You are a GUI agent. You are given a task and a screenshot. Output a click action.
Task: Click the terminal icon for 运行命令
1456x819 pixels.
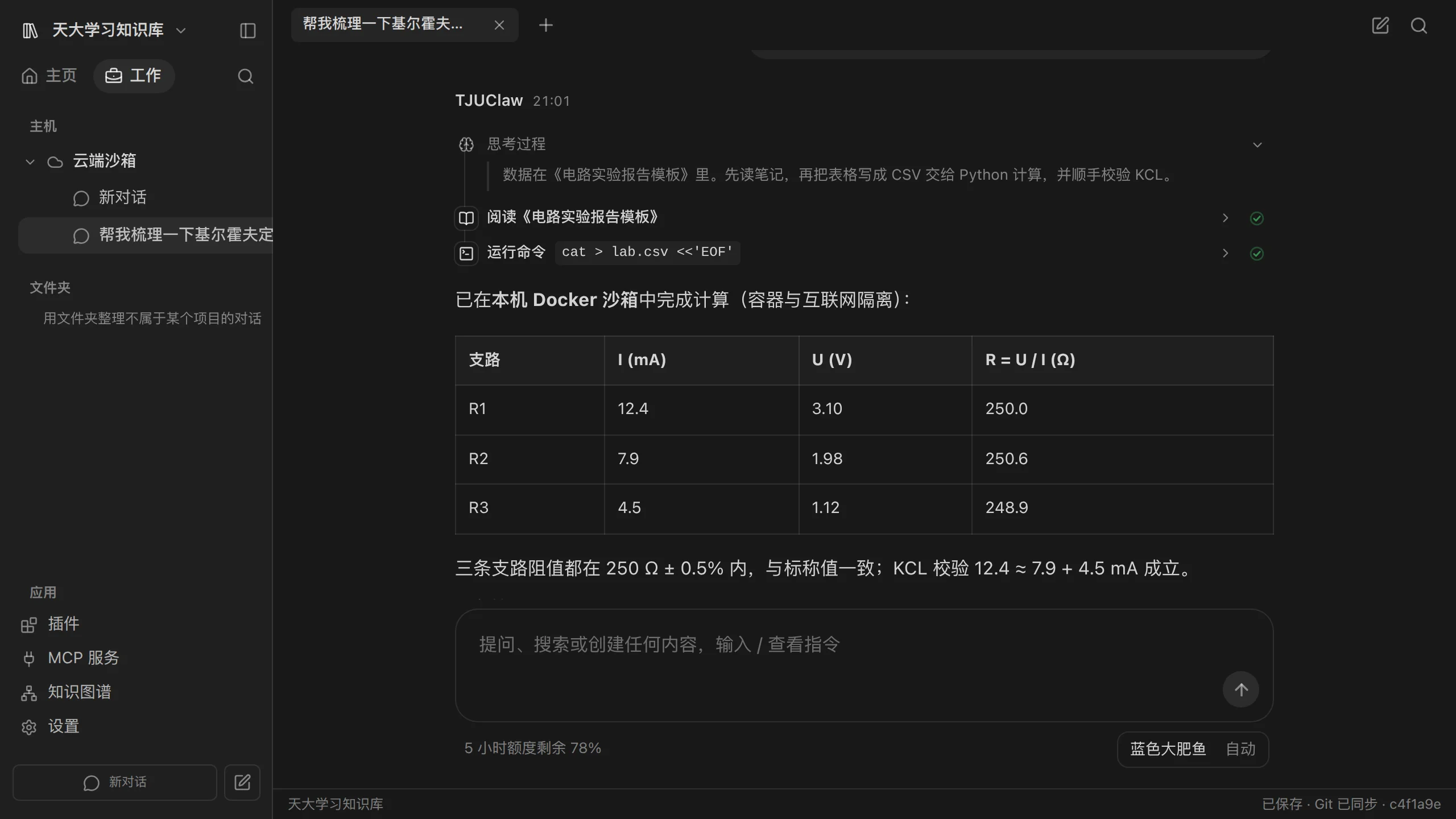pos(466,253)
